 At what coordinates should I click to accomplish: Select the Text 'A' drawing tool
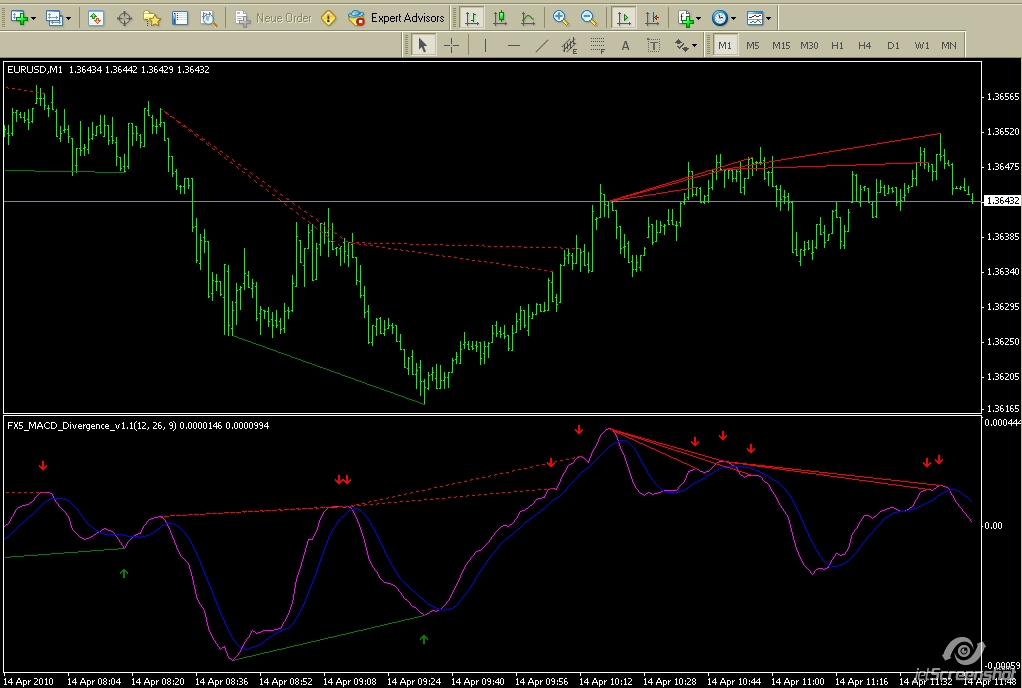625,45
